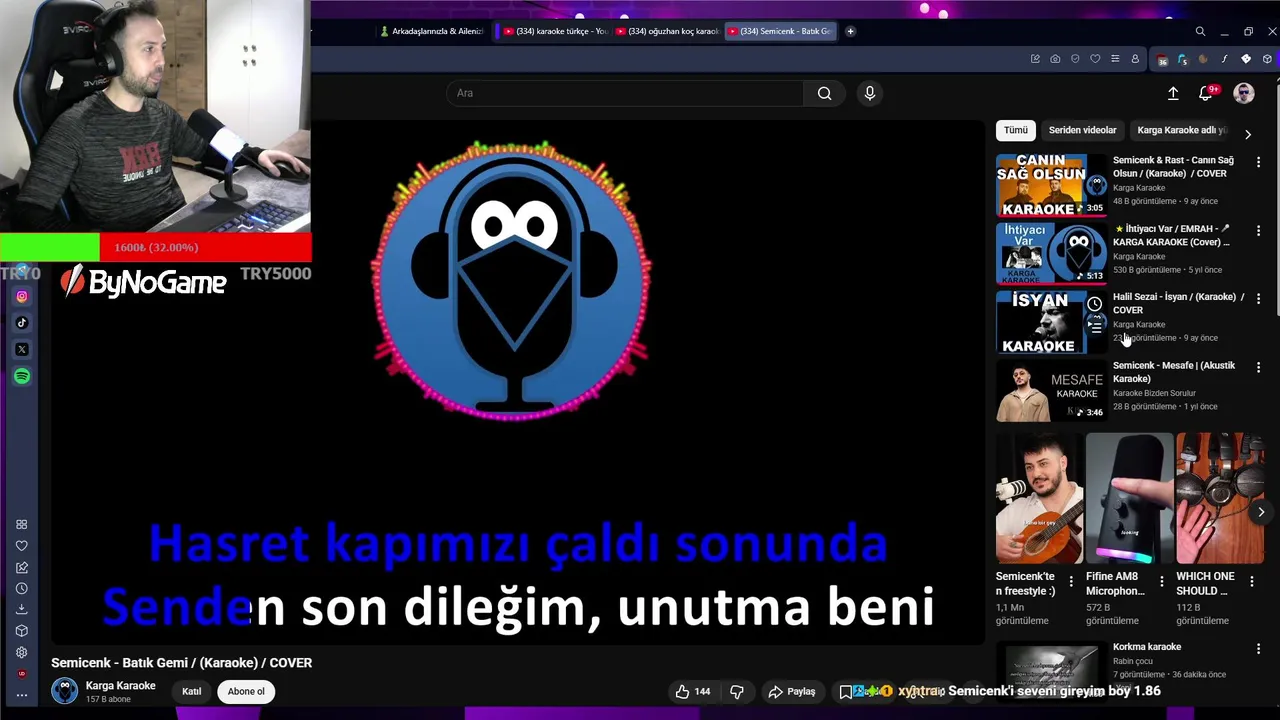Click the Katıl join button
The image size is (1280, 720).
click(191, 691)
